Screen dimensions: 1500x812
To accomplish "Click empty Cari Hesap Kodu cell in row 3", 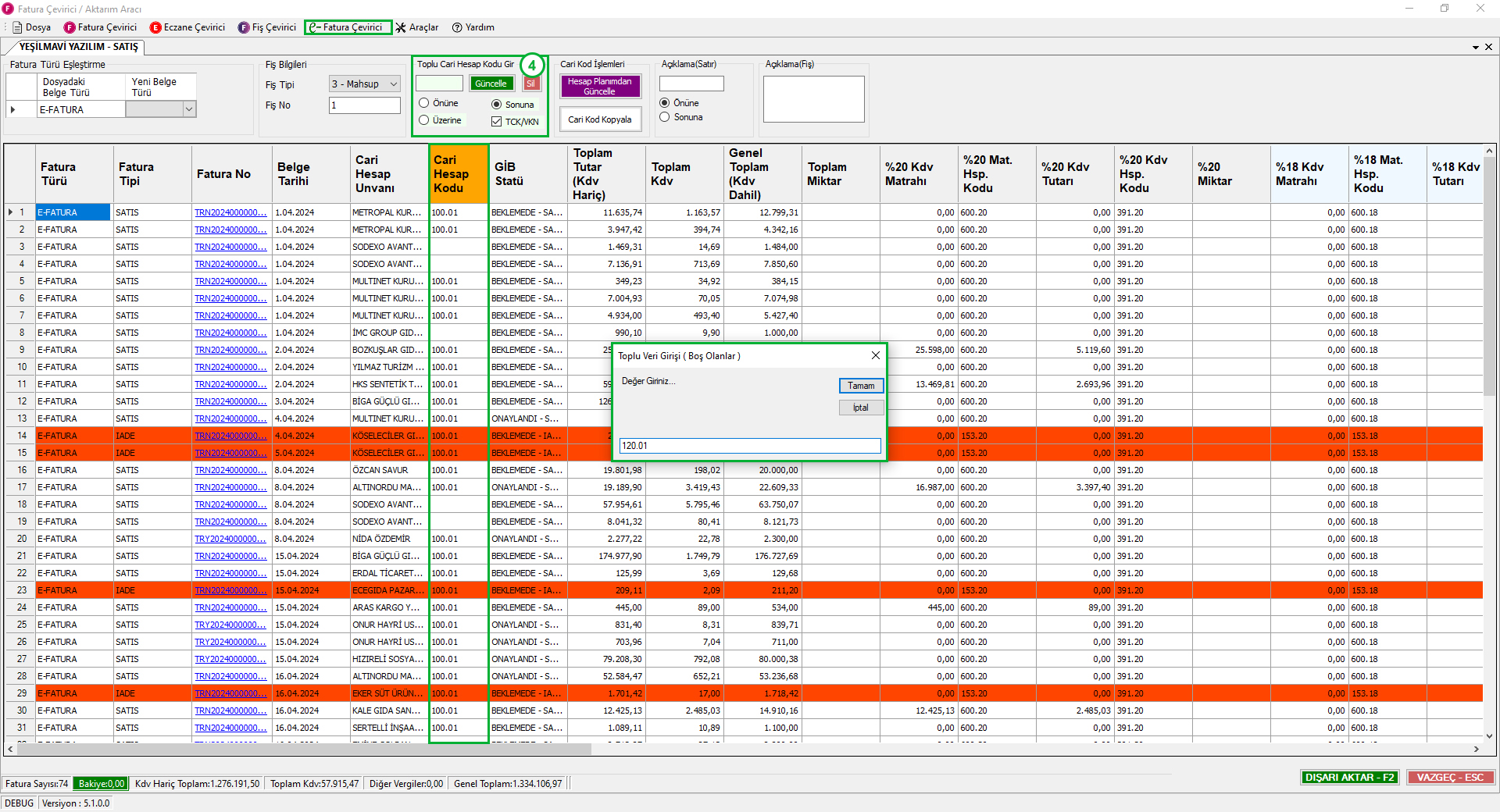I will [x=459, y=247].
